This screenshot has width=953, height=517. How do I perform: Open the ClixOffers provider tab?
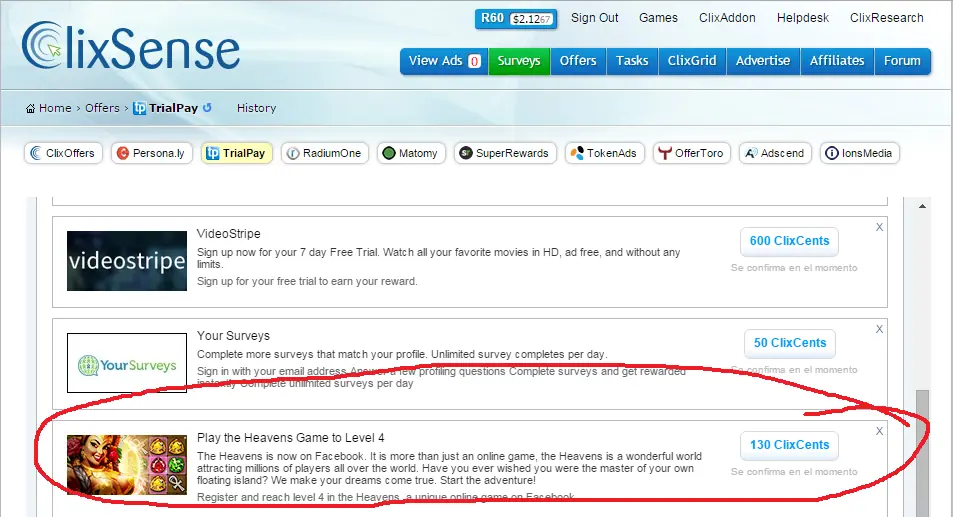63,153
